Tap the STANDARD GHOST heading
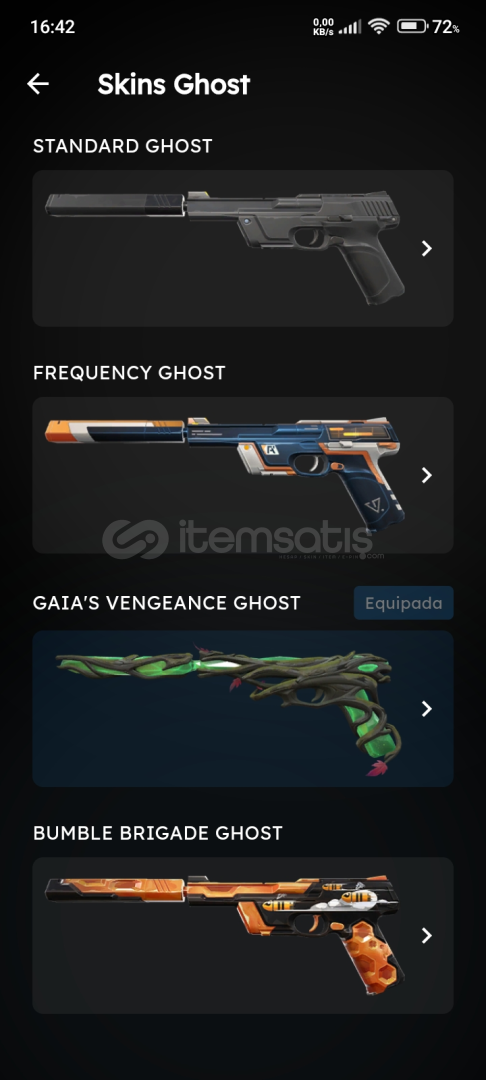The image size is (486, 1080). click(123, 146)
